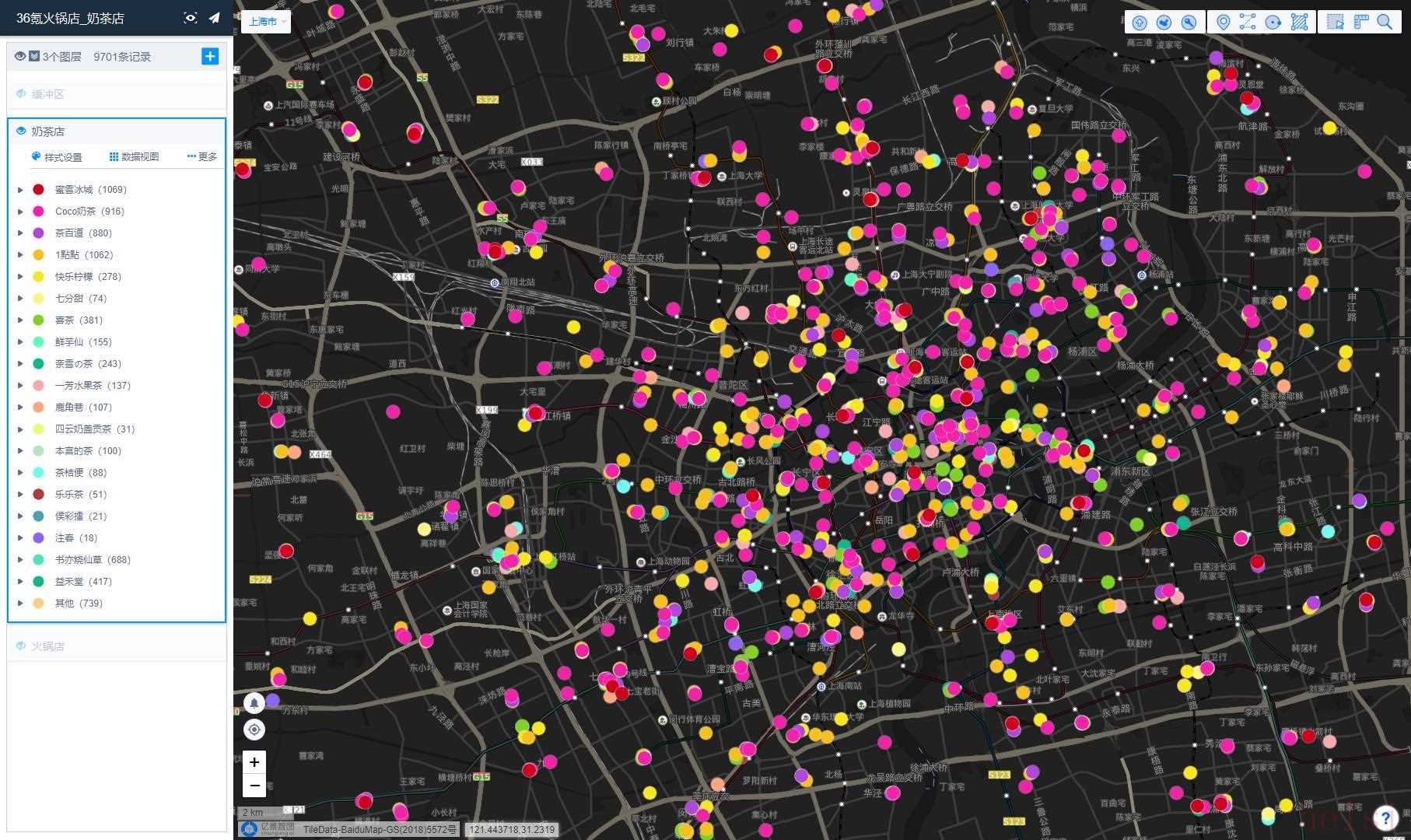Screen dimensions: 1411x840
Task: Click the Coco奶茶 pink color swatch
Action: tap(38, 212)
